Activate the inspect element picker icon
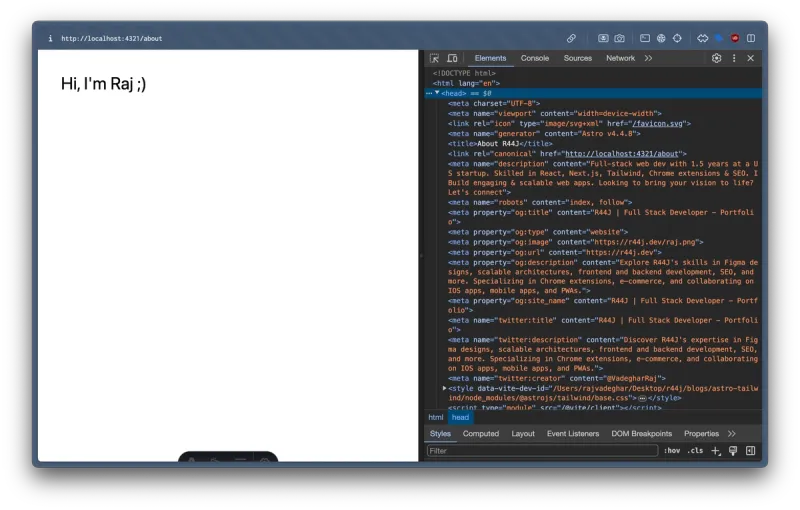 (x=434, y=58)
